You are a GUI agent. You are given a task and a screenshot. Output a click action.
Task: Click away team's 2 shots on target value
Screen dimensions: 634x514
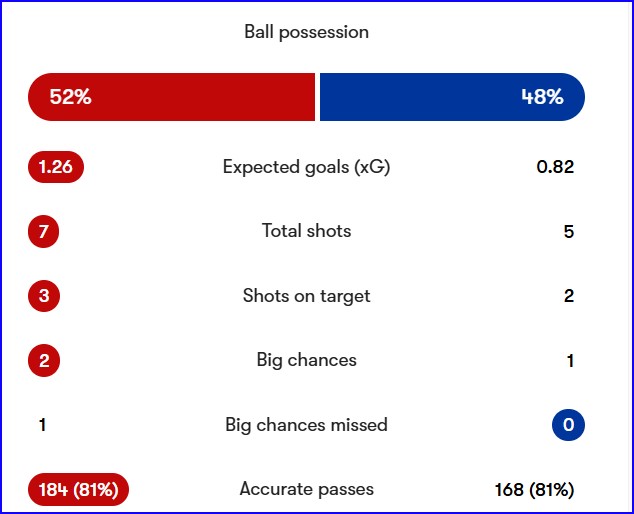click(x=568, y=296)
